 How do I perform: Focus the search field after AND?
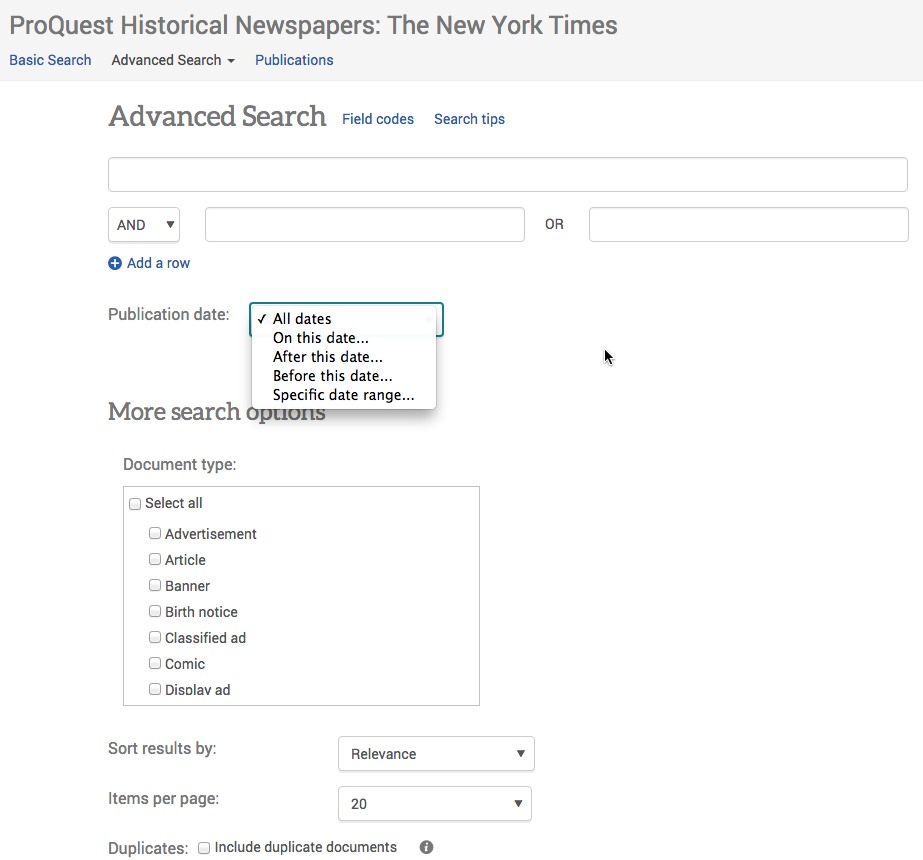pyautogui.click(x=364, y=224)
